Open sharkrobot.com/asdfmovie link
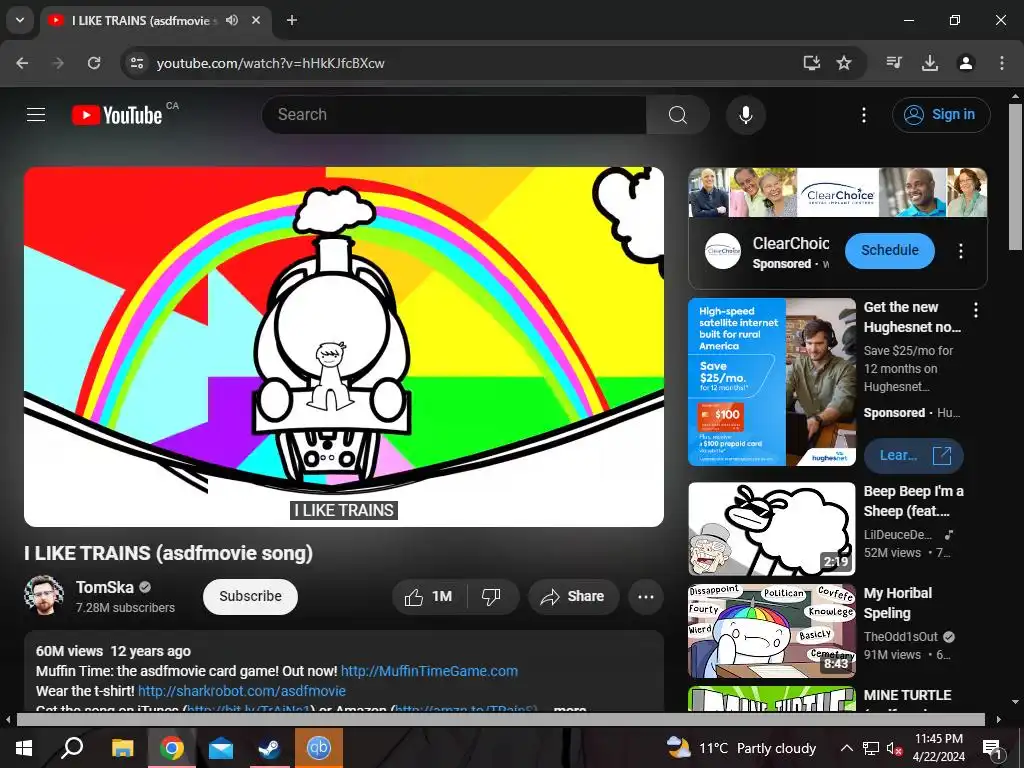 coord(242,691)
